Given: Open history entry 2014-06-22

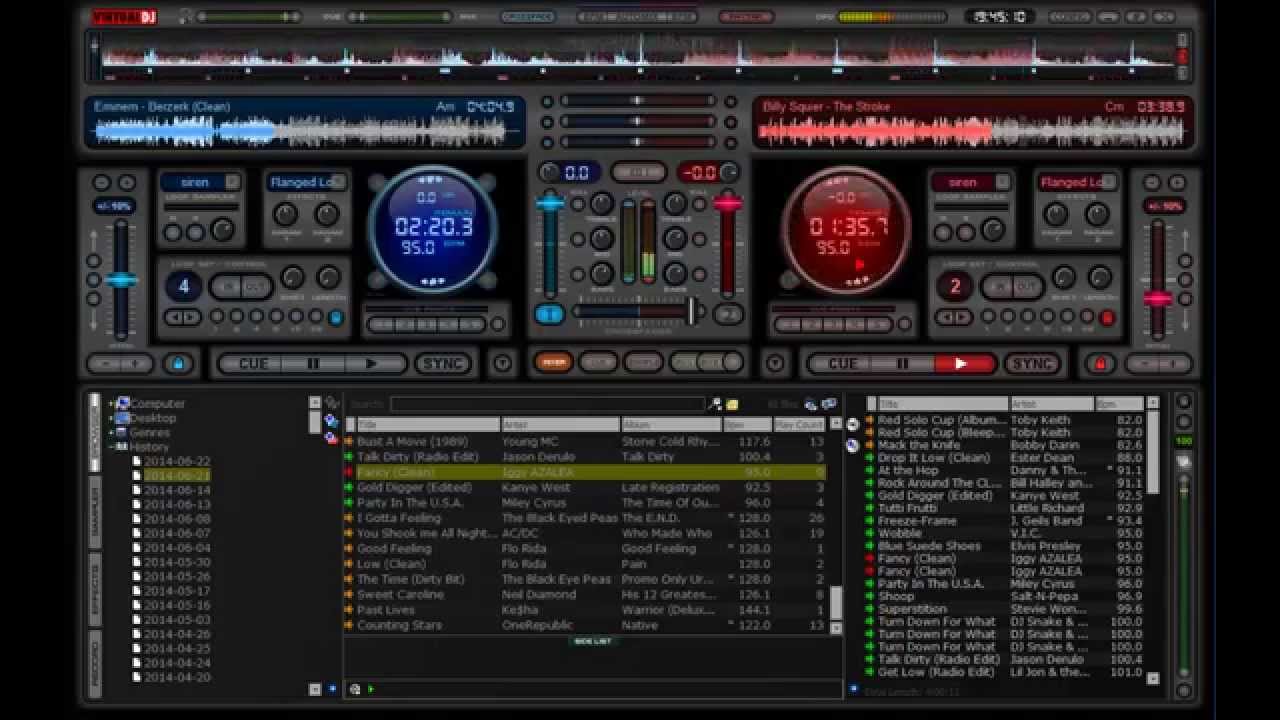Looking at the screenshot, I should [177, 461].
